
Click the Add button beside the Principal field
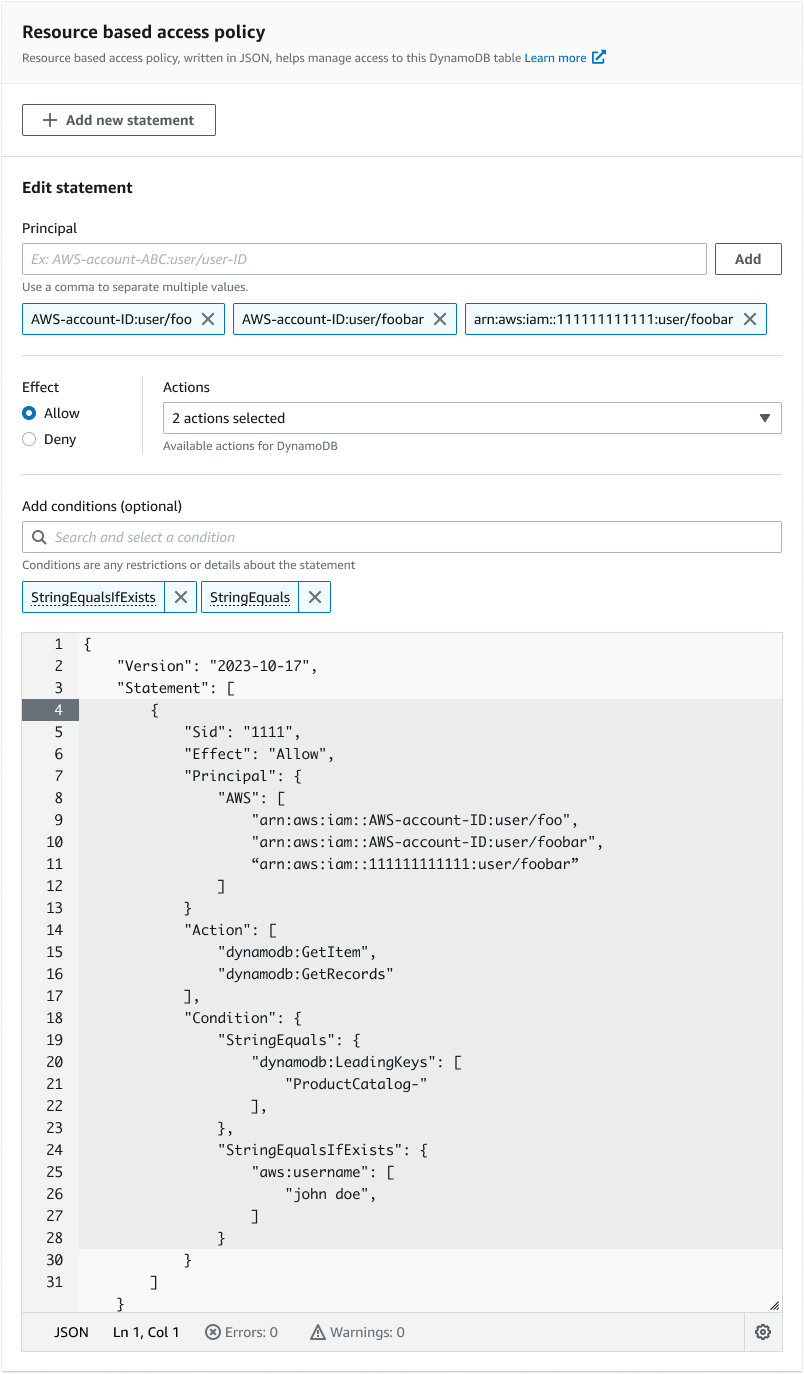pyautogui.click(x=748, y=258)
